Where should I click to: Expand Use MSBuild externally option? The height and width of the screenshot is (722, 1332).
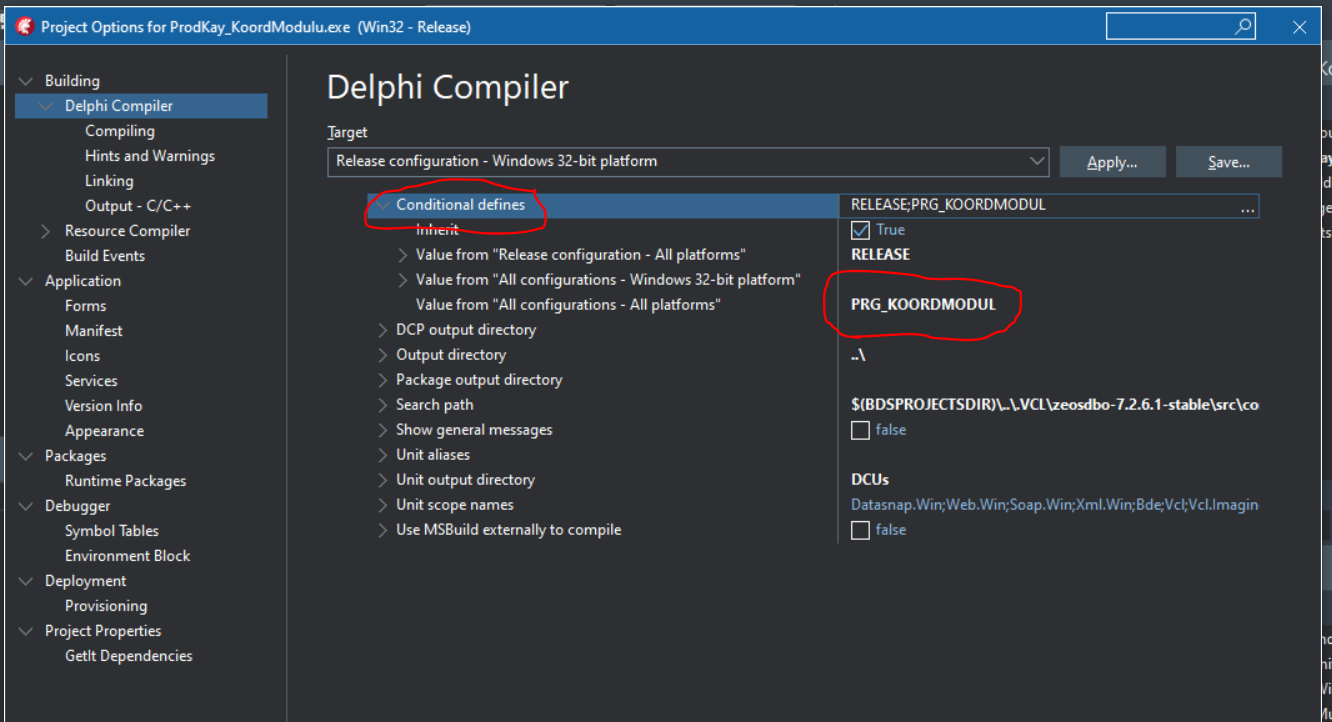coord(383,530)
